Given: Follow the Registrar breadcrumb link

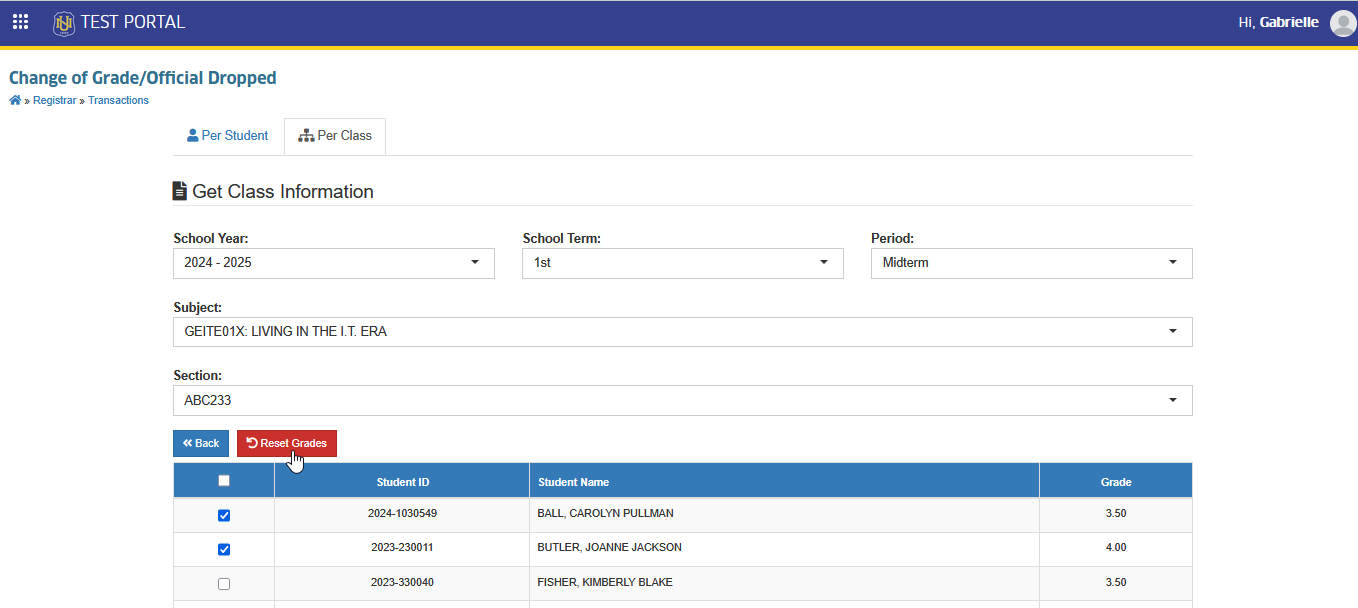Looking at the screenshot, I should pyautogui.click(x=54, y=100).
